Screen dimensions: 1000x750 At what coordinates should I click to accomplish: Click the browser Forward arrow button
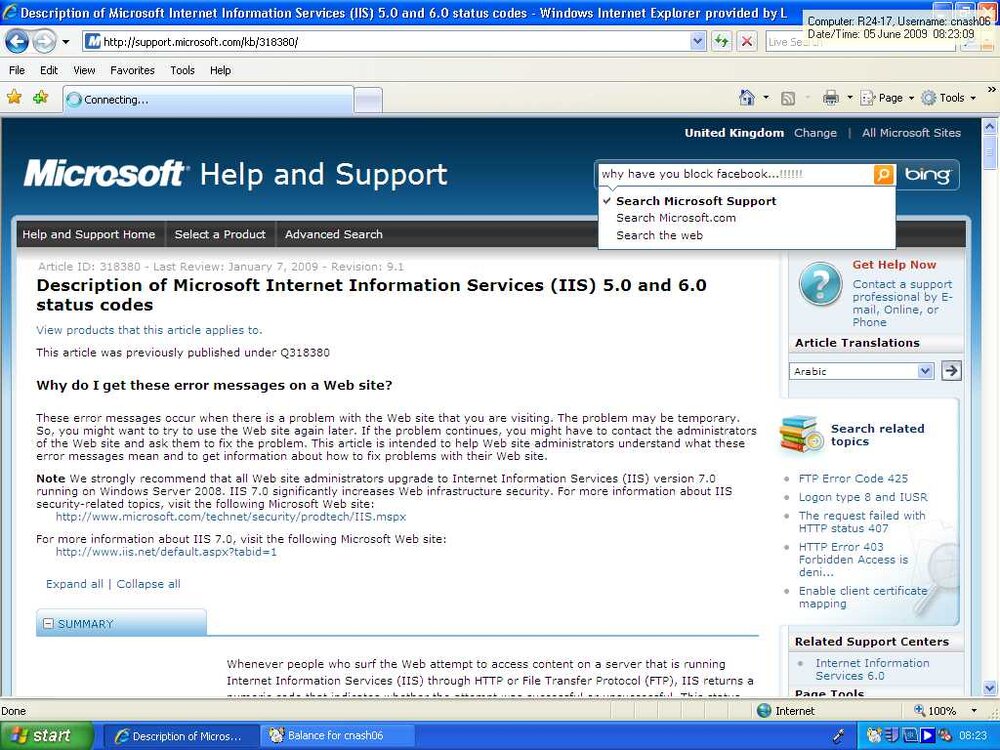[44, 42]
